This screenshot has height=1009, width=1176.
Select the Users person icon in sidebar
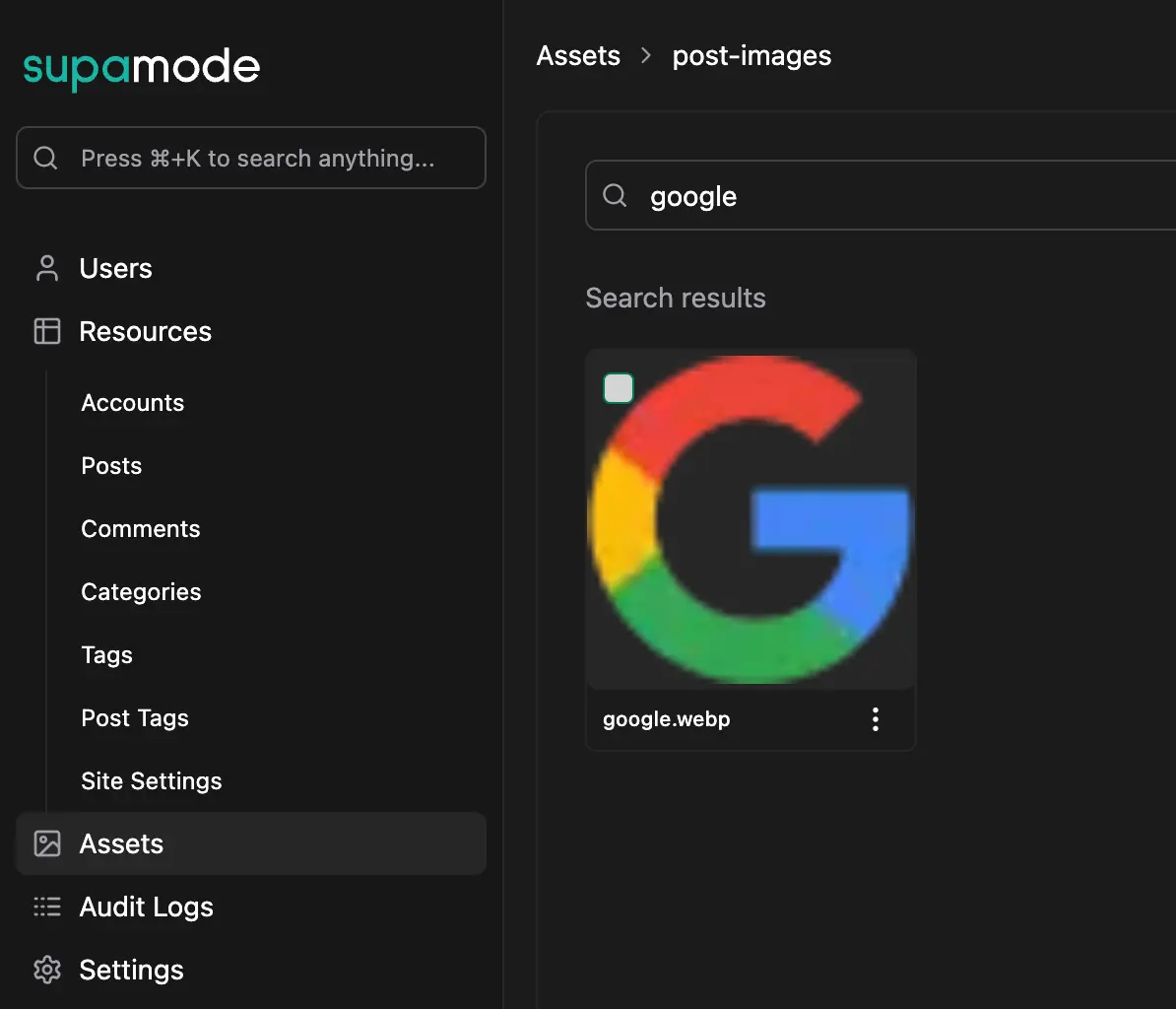45,267
